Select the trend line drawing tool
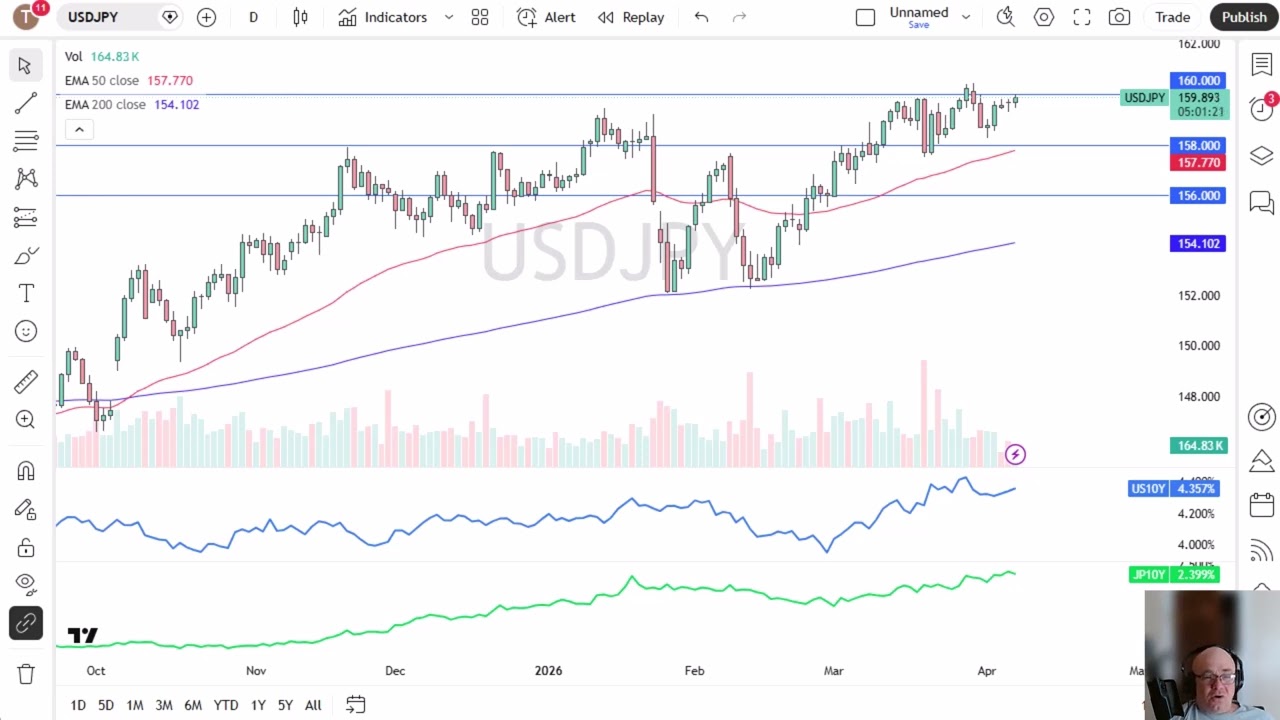 tap(25, 103)
